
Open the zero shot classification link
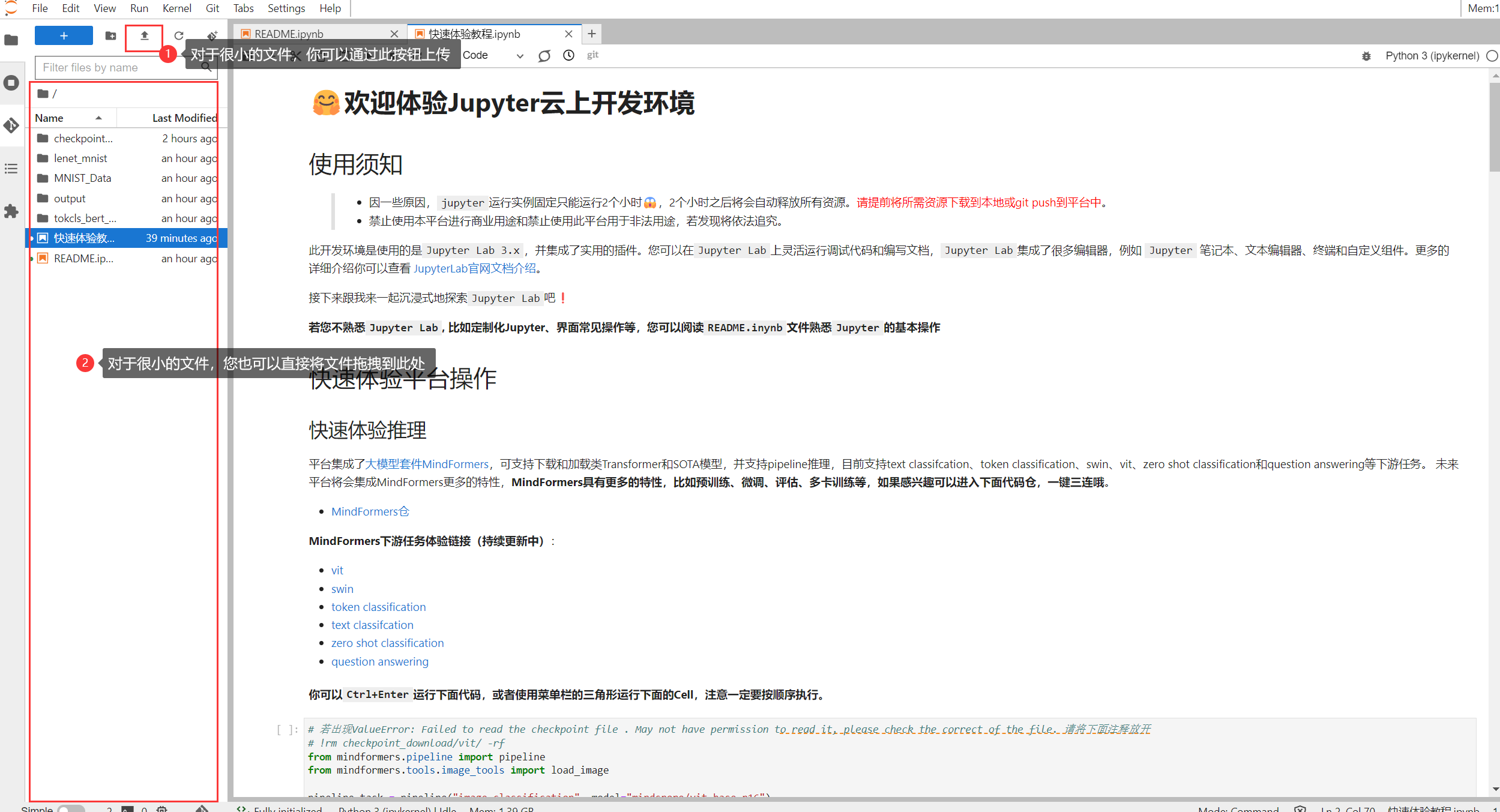[x=387, y=643]
